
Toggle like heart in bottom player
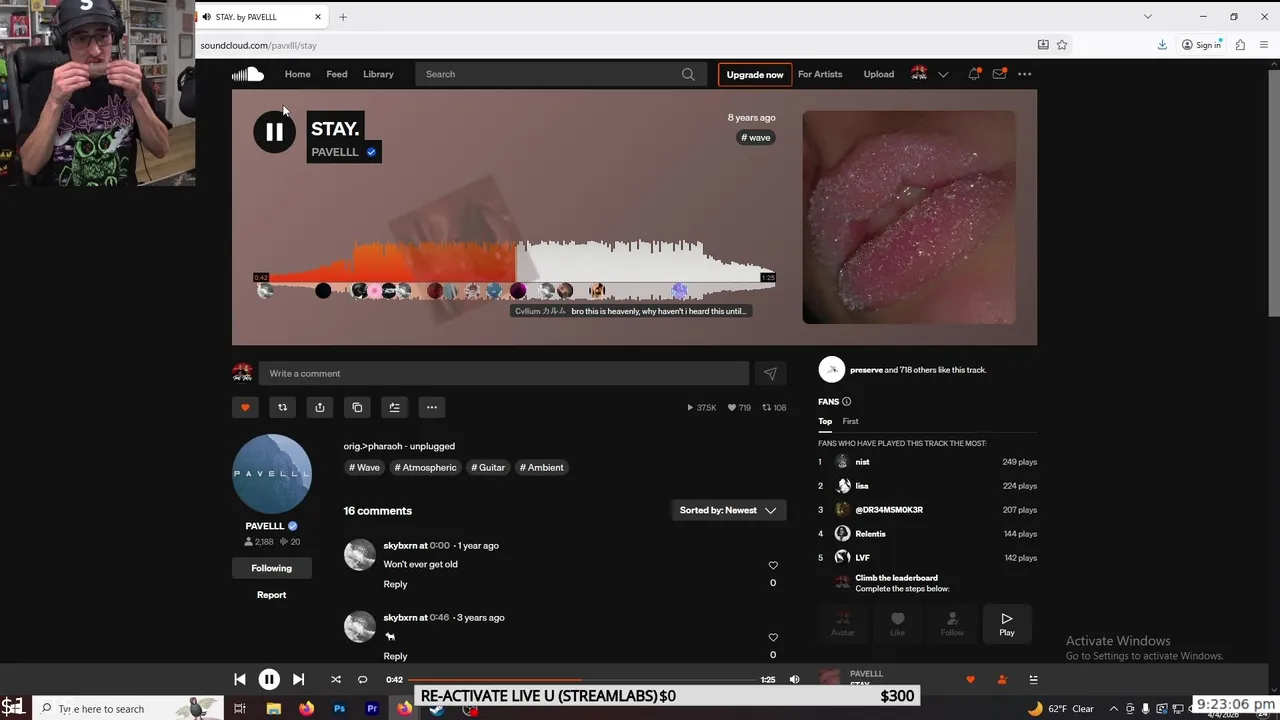pyautogui.click(x=970, y=680)
